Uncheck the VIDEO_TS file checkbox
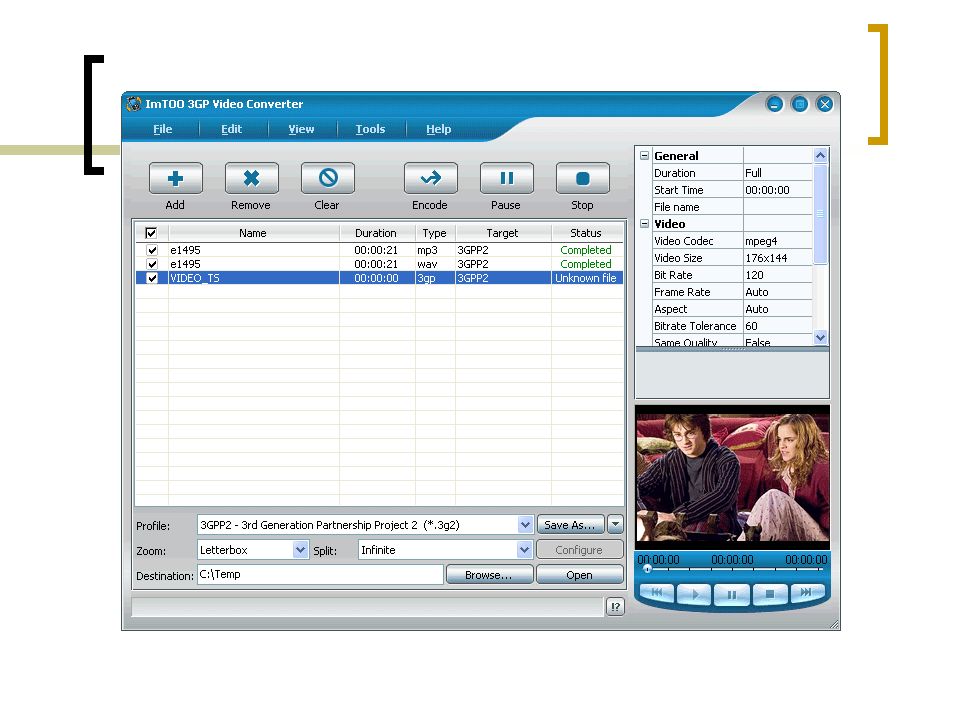Viewport: 960px width, 720px height. pyautogui.click(x=152, y=278)
